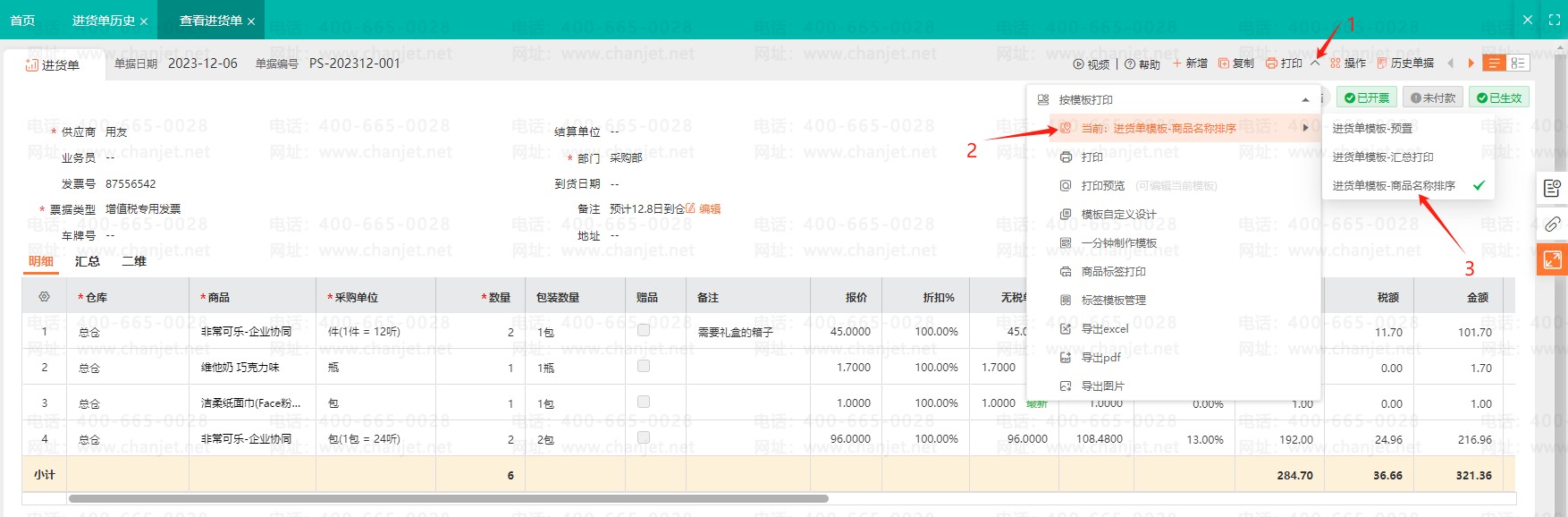Expand the current template submenu arrow

(x=1305, y=128)
